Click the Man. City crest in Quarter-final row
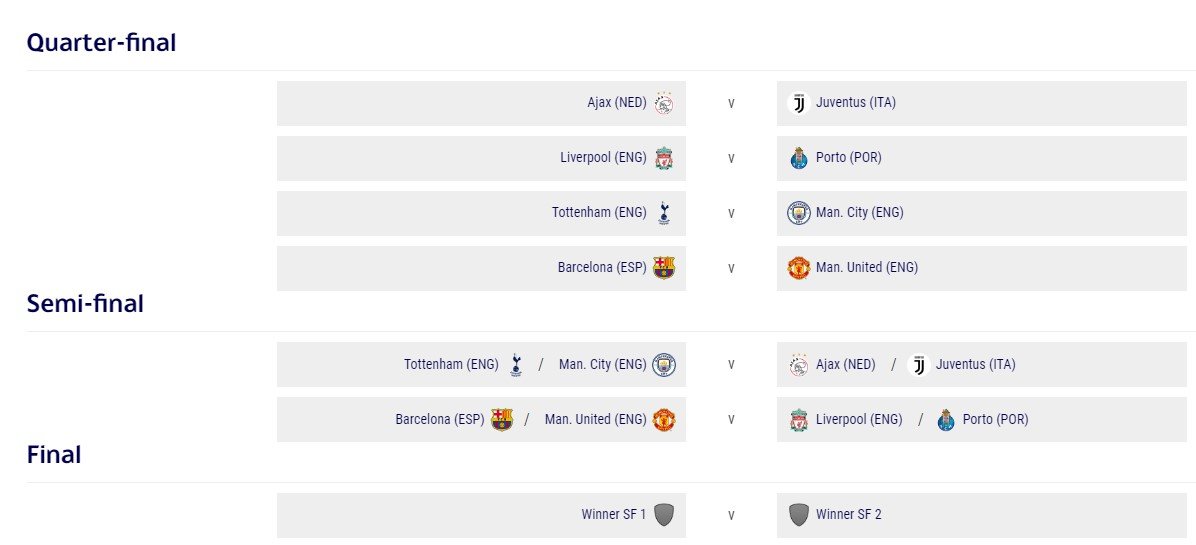The width and height of the screenshot is (1196, 545). click(799, 213)
